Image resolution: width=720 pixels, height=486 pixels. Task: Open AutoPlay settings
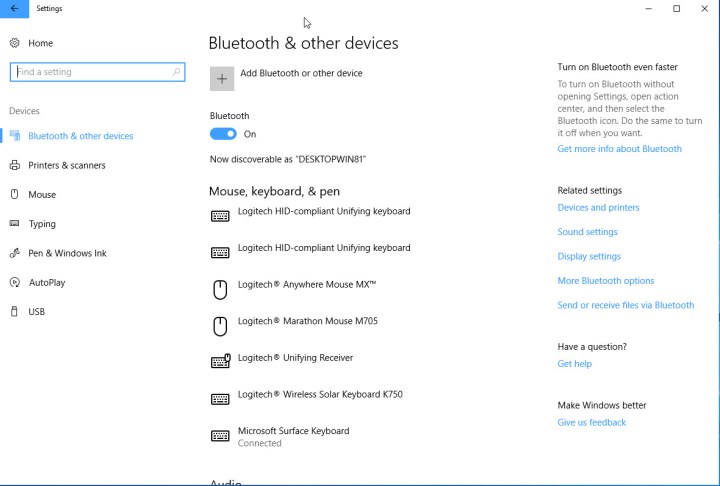pyautogui.click(x=47, y=283)
